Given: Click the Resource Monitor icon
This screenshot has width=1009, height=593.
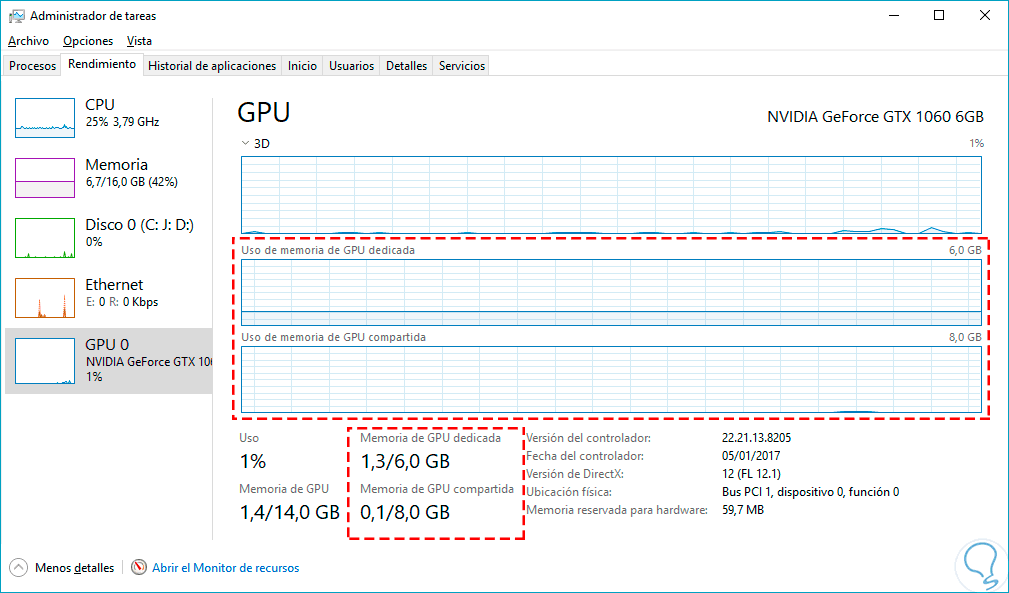Looking at the screenshot, I should pos(139,567).
